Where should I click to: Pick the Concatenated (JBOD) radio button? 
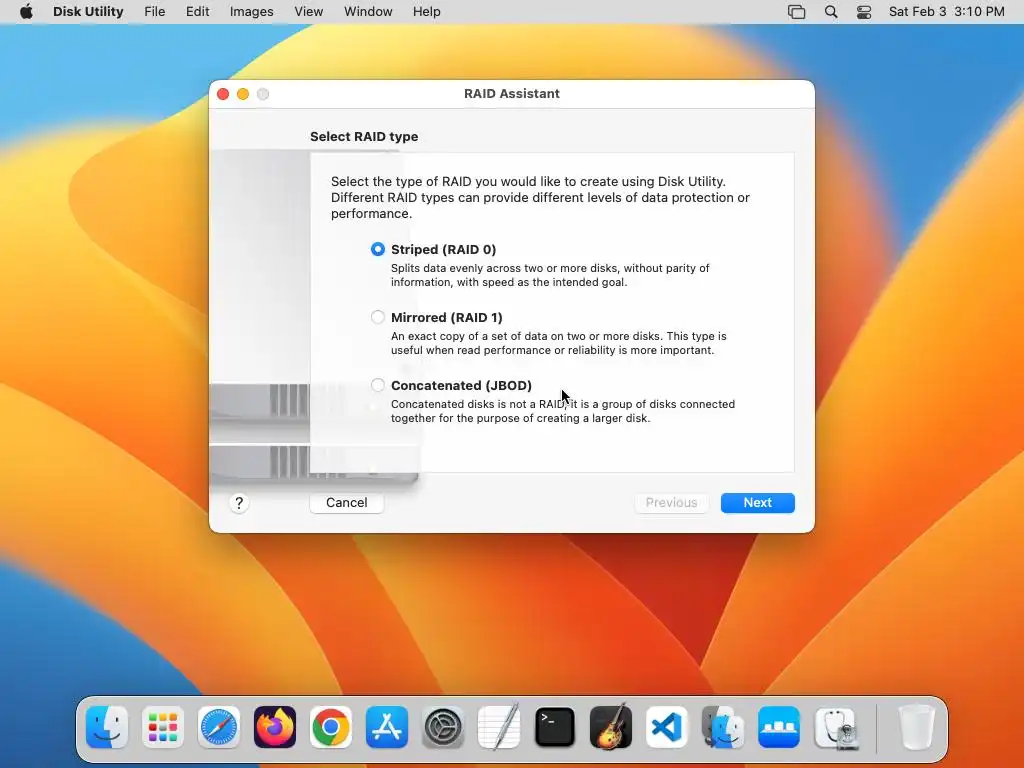pyautogui.click(x=377, y=385)
